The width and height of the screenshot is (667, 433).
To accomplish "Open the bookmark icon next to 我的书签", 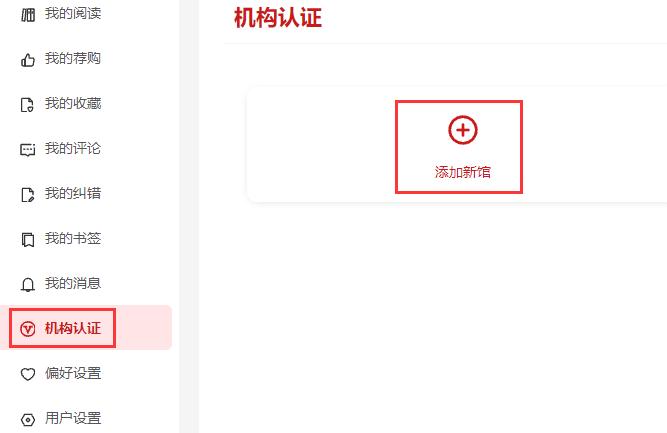I will click(x=28, y=240).
